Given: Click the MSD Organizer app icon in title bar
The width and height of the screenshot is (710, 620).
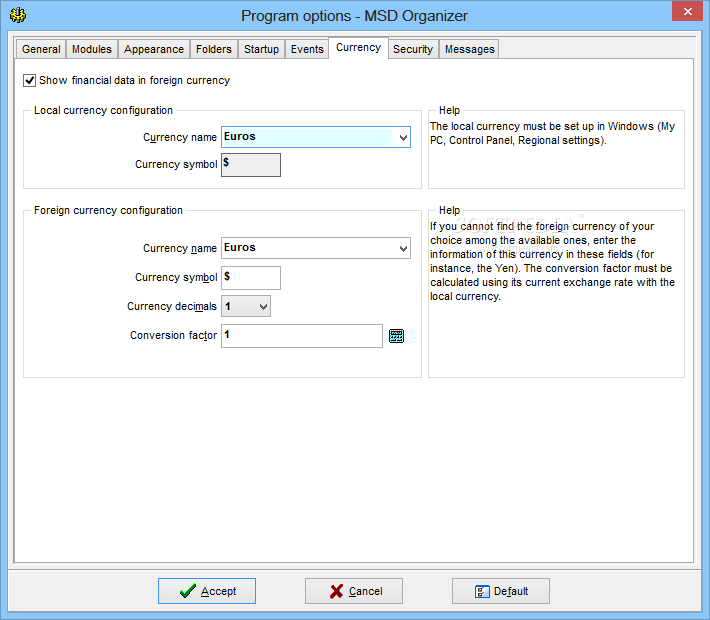Looking at the screenshot, I should click(18, 15).
